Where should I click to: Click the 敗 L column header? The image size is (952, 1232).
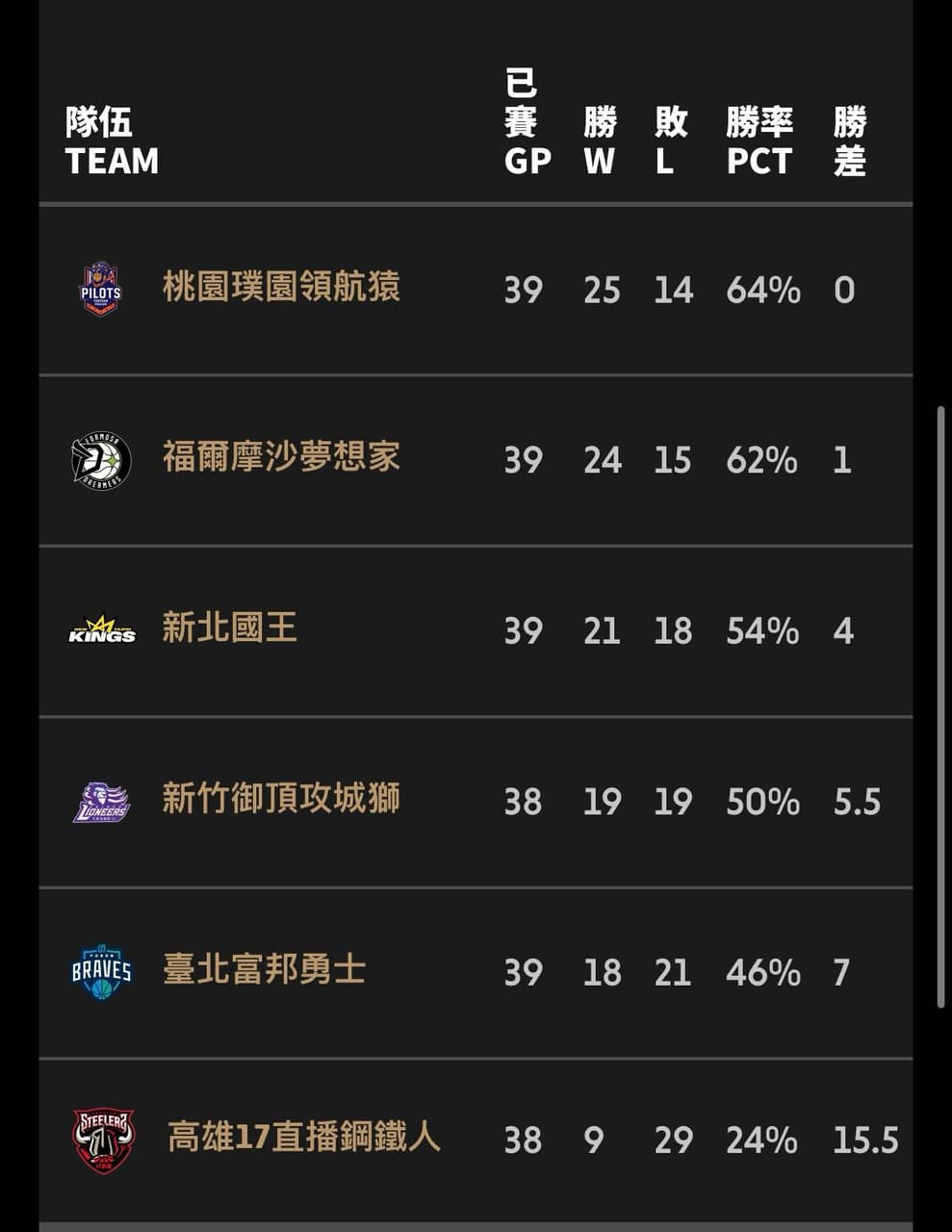671,141
